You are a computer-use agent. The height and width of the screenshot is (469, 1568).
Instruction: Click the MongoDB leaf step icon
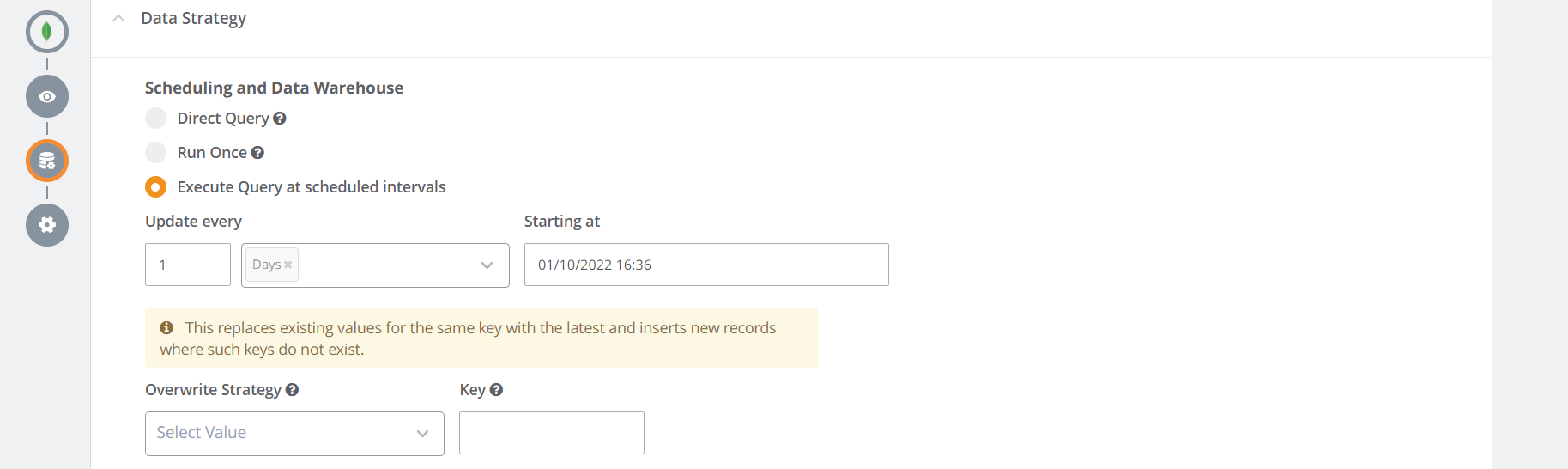(47, 32)
